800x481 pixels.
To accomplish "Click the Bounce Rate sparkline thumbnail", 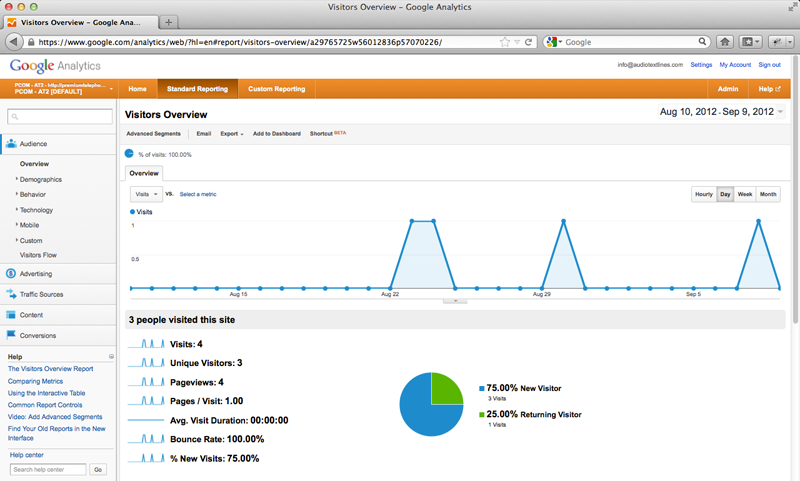I will click(x=146, y=439).
